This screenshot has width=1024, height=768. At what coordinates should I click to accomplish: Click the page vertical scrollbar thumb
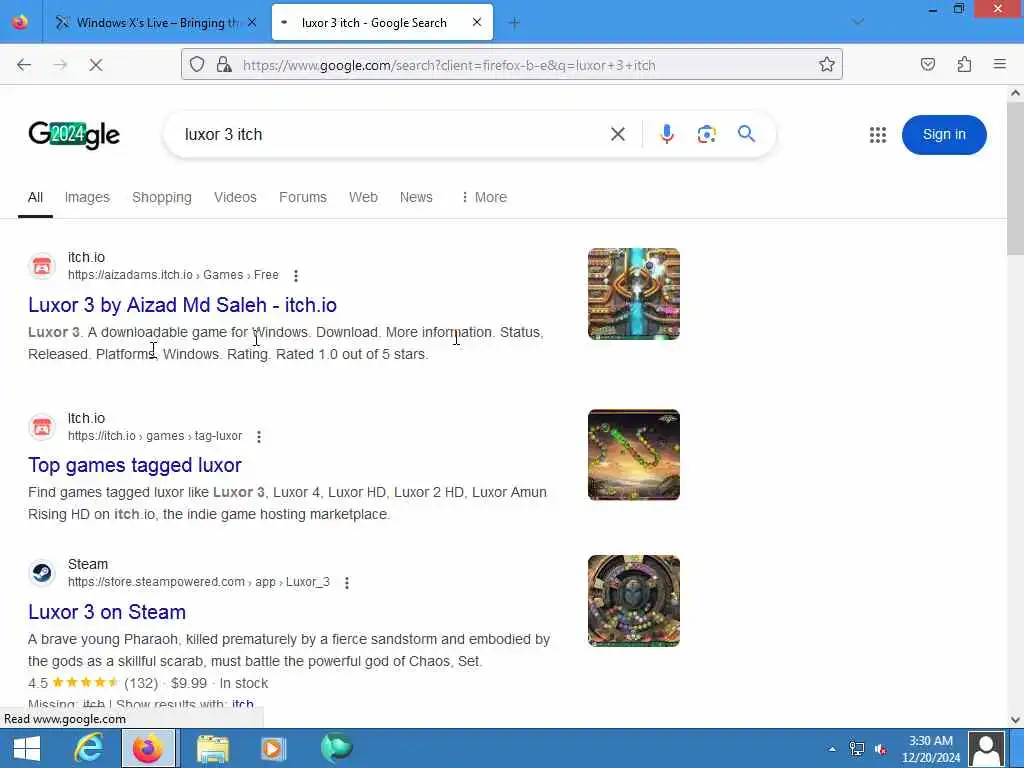pos(1015,178)
